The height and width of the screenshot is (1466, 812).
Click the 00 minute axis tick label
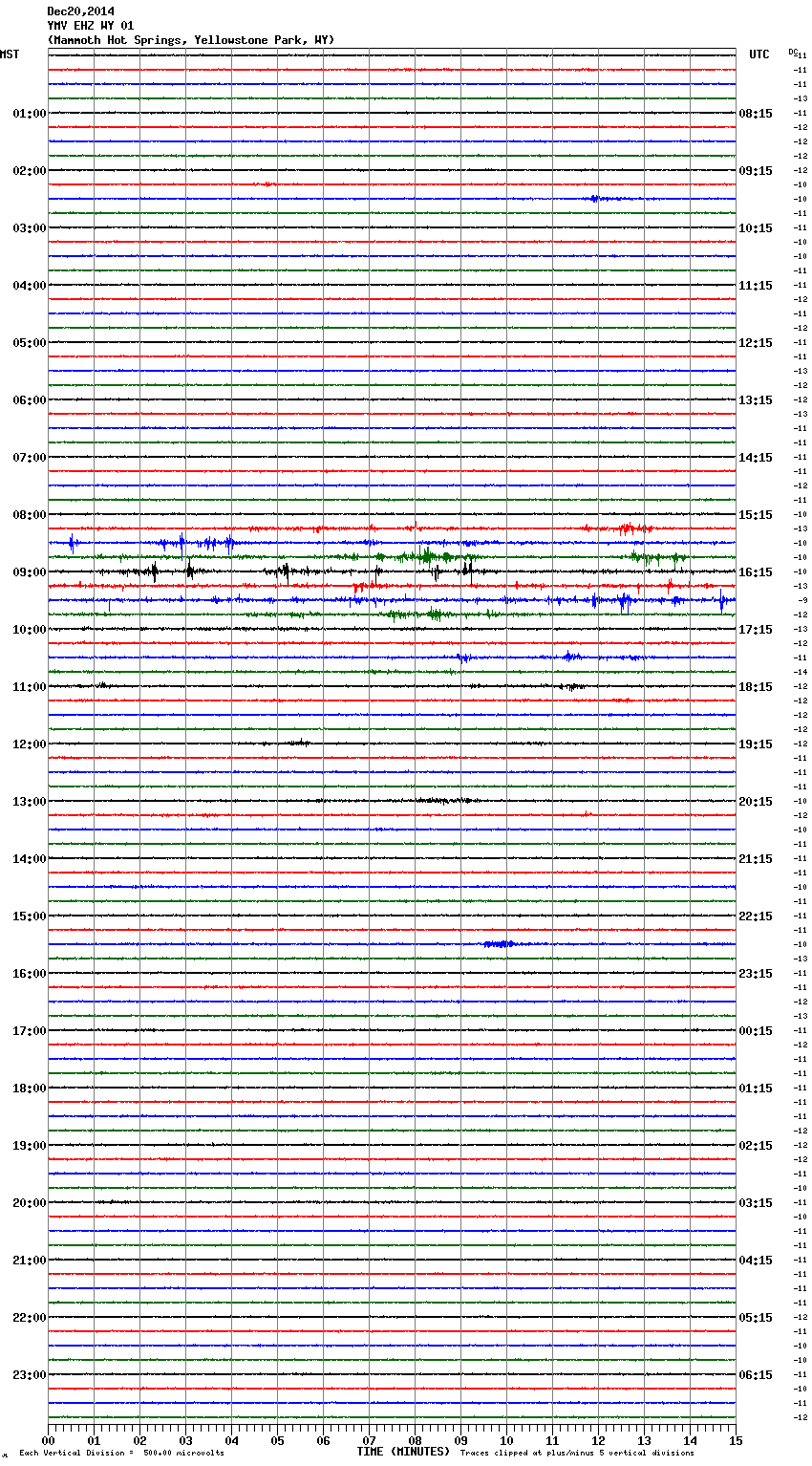[48, 1440]
